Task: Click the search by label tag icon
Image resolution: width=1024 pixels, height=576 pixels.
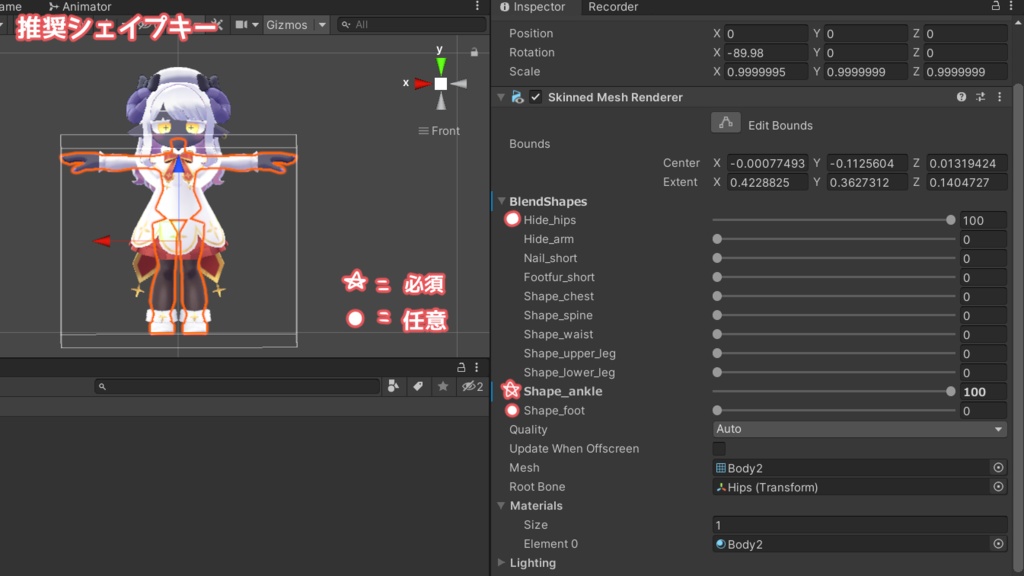Action: [x=418, y=386]
